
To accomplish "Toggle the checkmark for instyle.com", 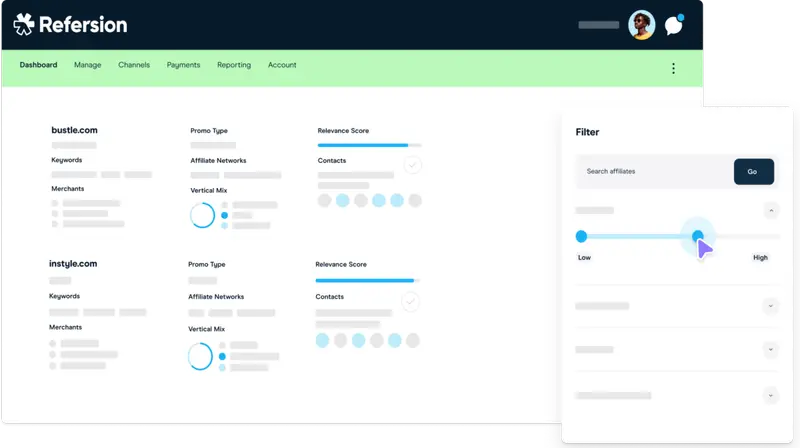I will 410,301.
